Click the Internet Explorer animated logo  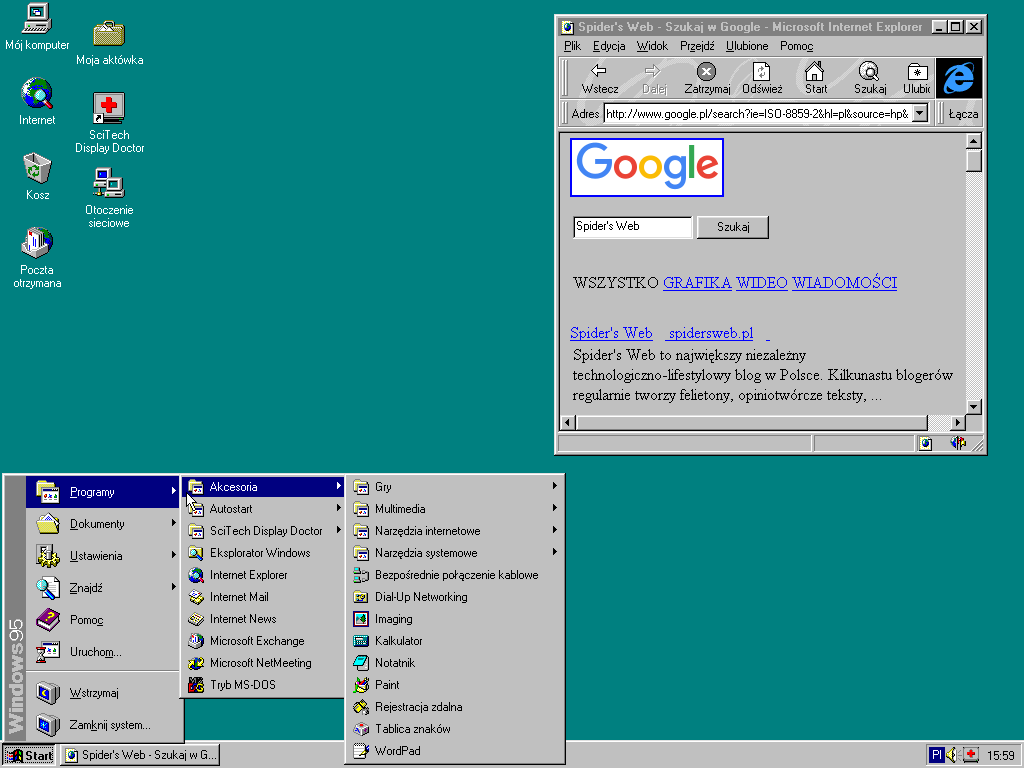[x=959, y=78]
